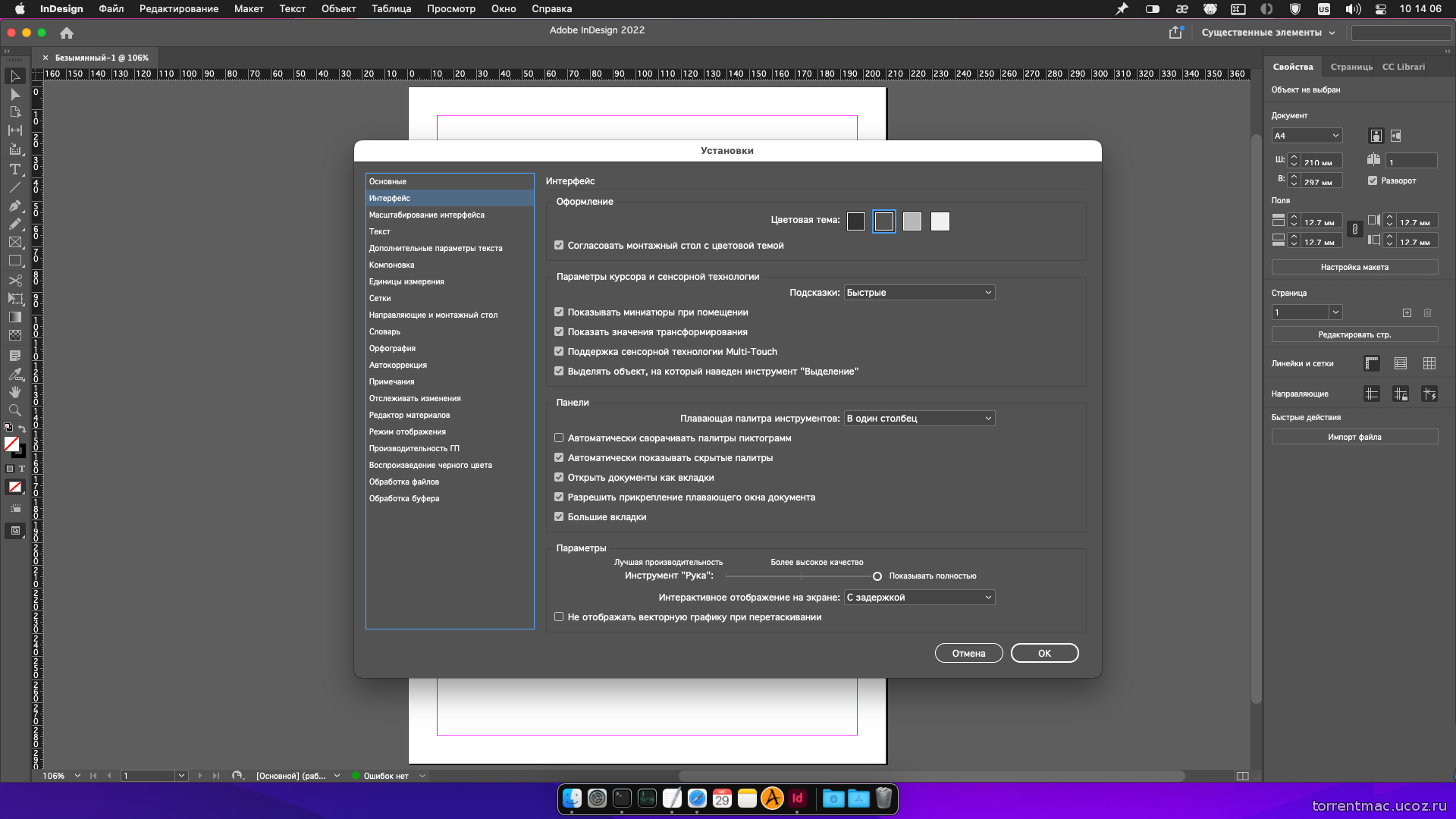Select the Direct Selection tool
This screenshot has height=819, width=1456.
[x=15, y=94]
